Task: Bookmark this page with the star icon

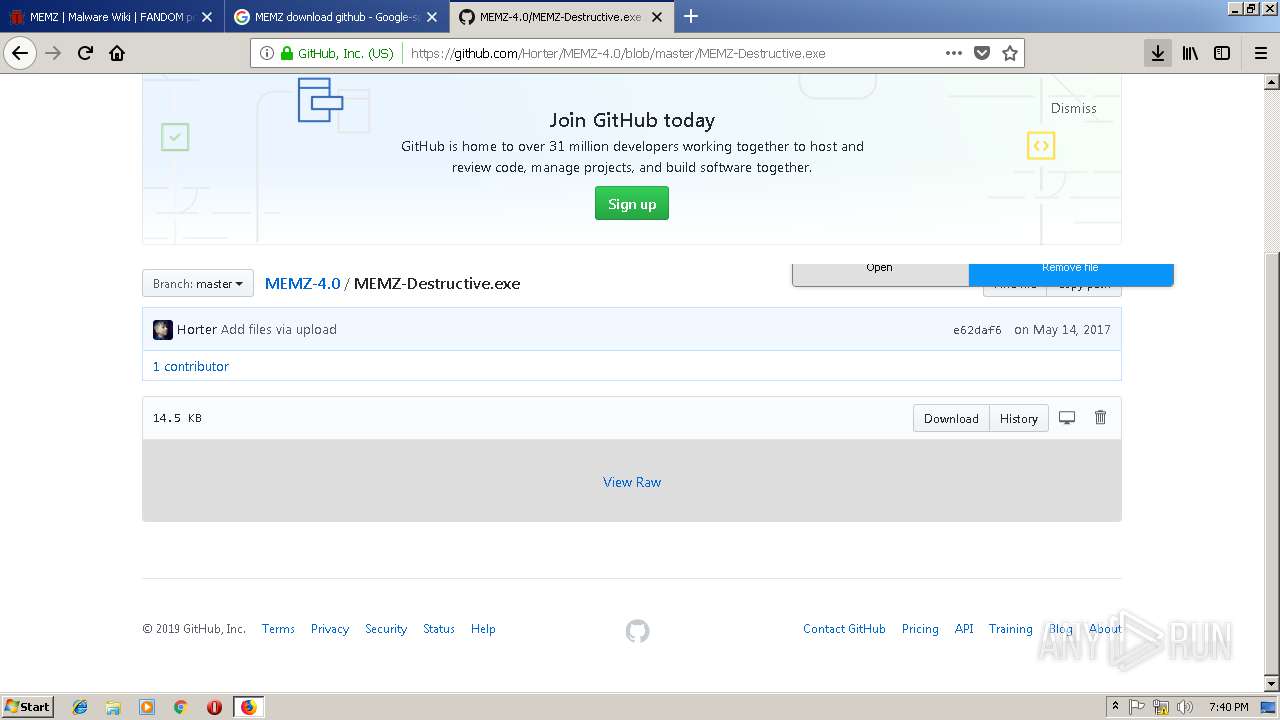Action: [1010, 53]
